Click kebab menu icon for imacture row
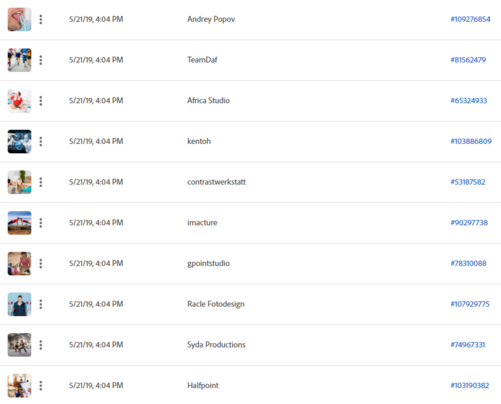 point(41,223)
